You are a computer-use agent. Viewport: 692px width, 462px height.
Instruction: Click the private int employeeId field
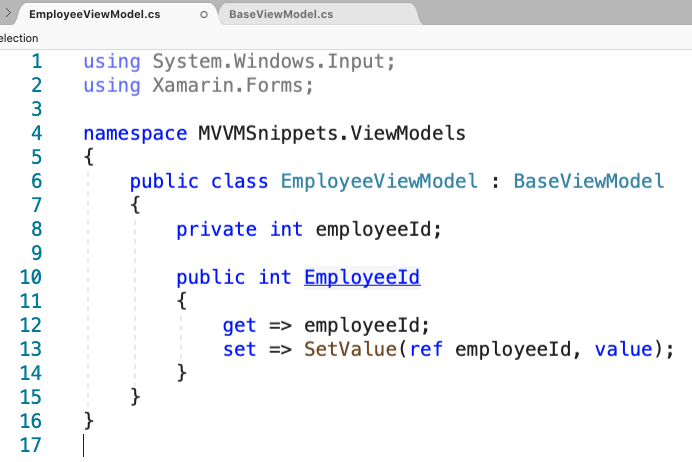click(308, 229)
